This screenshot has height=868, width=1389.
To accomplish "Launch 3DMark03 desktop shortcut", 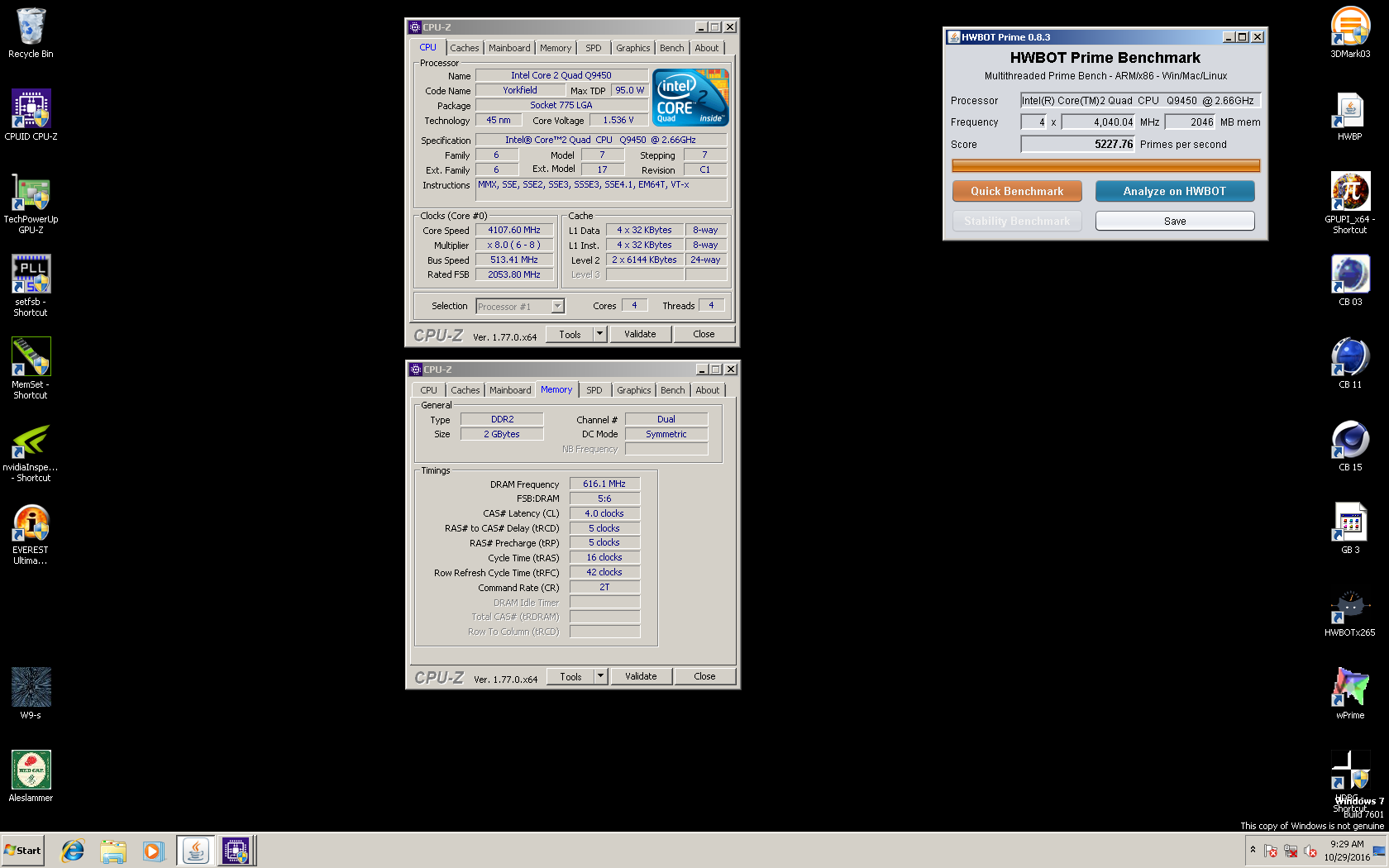I will pos(1350,33).
